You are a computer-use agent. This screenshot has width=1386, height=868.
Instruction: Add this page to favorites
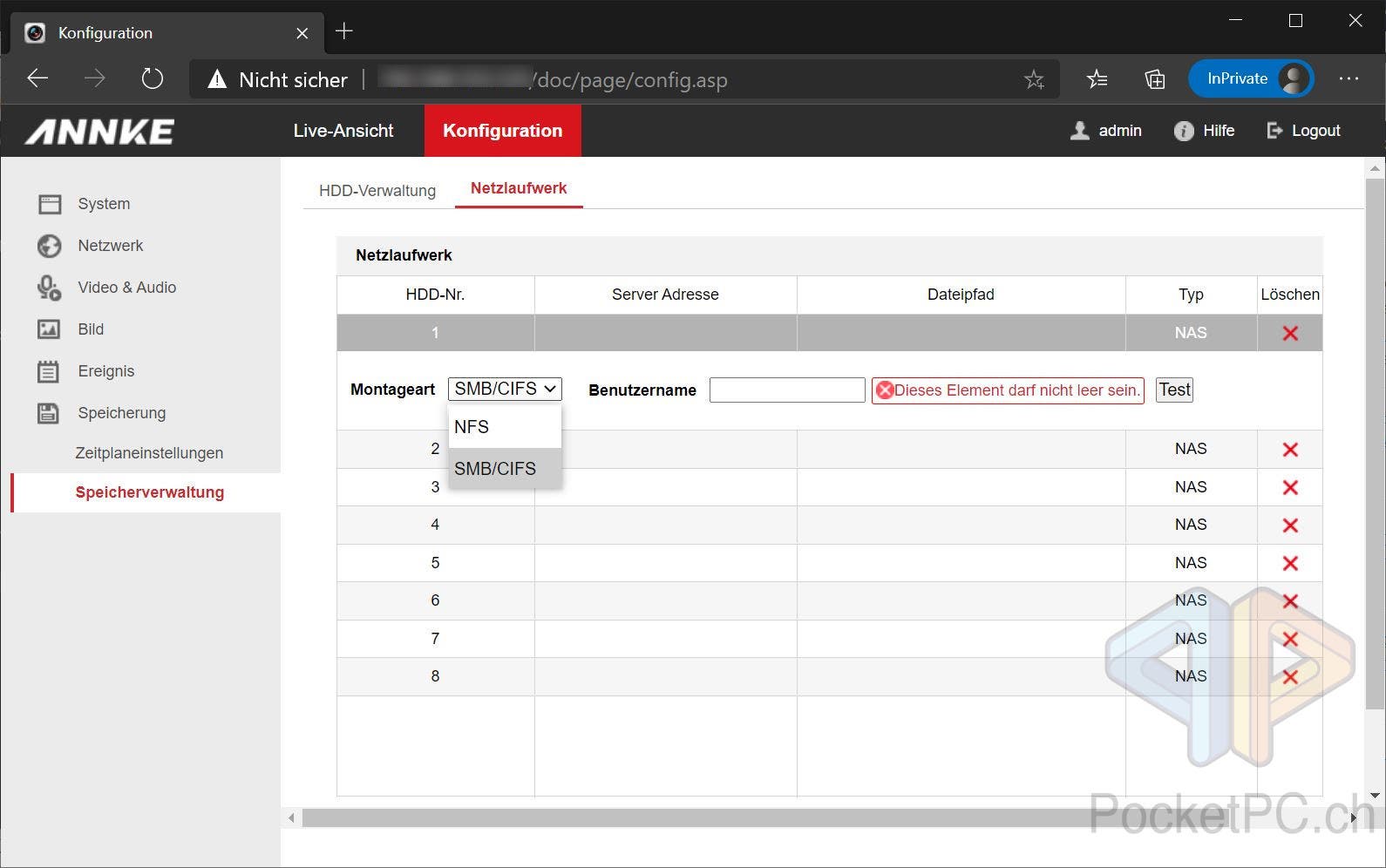click(1034, 80)
